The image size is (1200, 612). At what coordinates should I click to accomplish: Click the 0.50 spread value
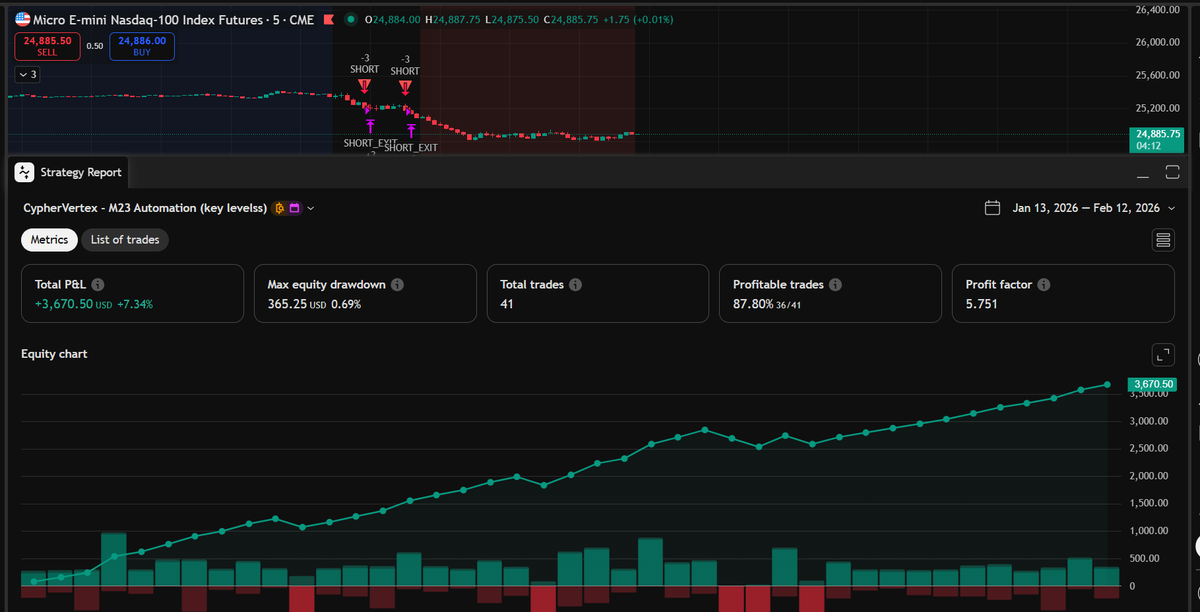(94, 46)
